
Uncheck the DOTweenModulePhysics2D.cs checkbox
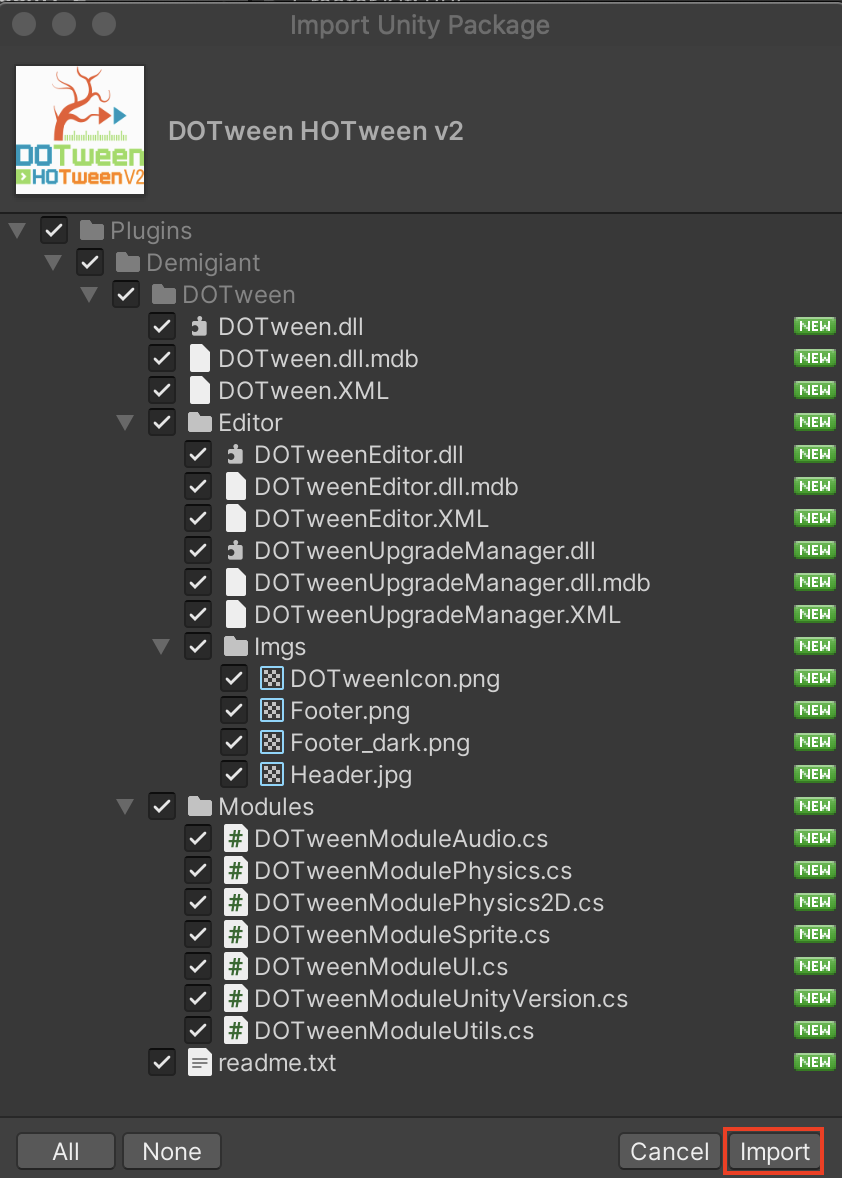point(198,902)
